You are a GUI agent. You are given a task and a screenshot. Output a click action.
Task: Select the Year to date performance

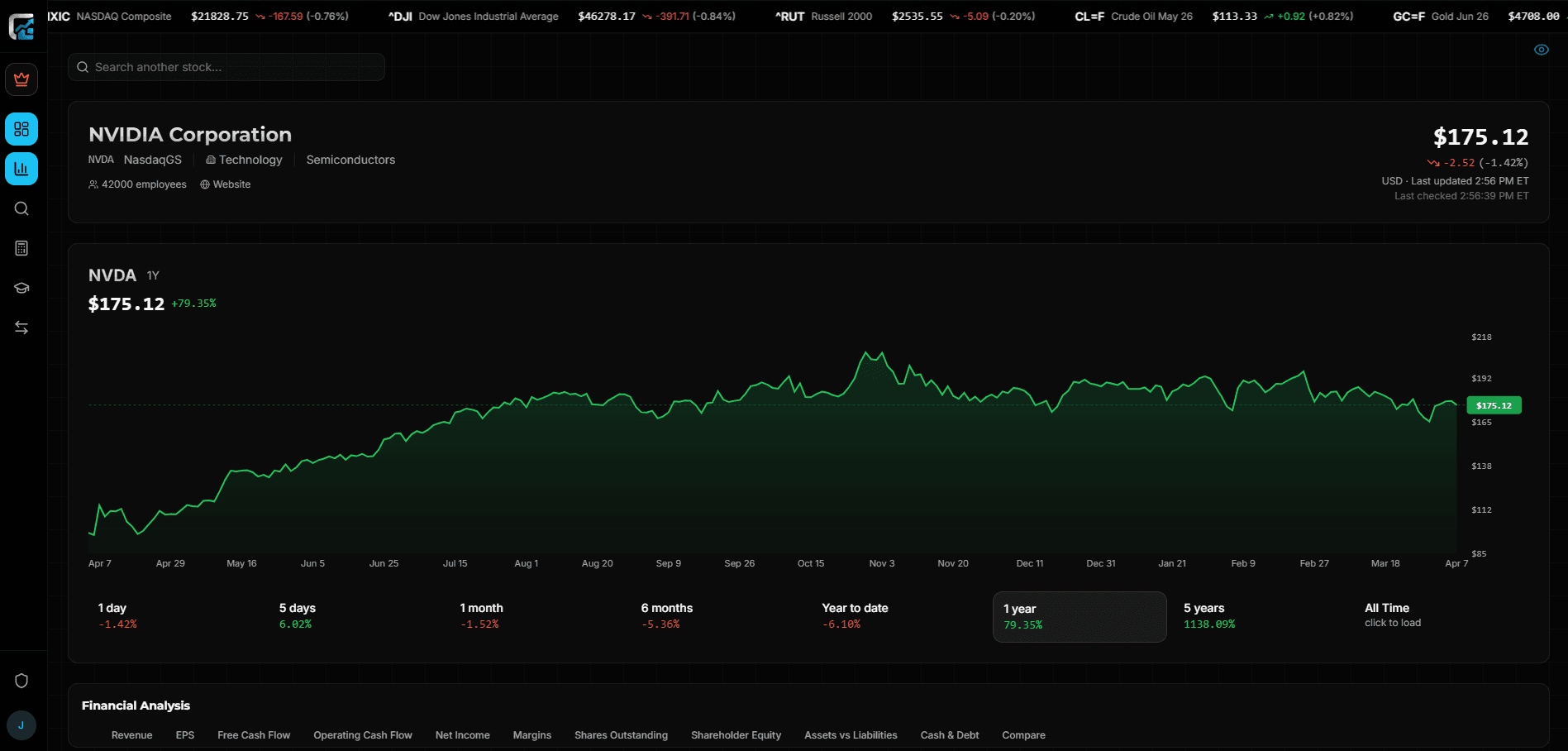pos(854,615)
